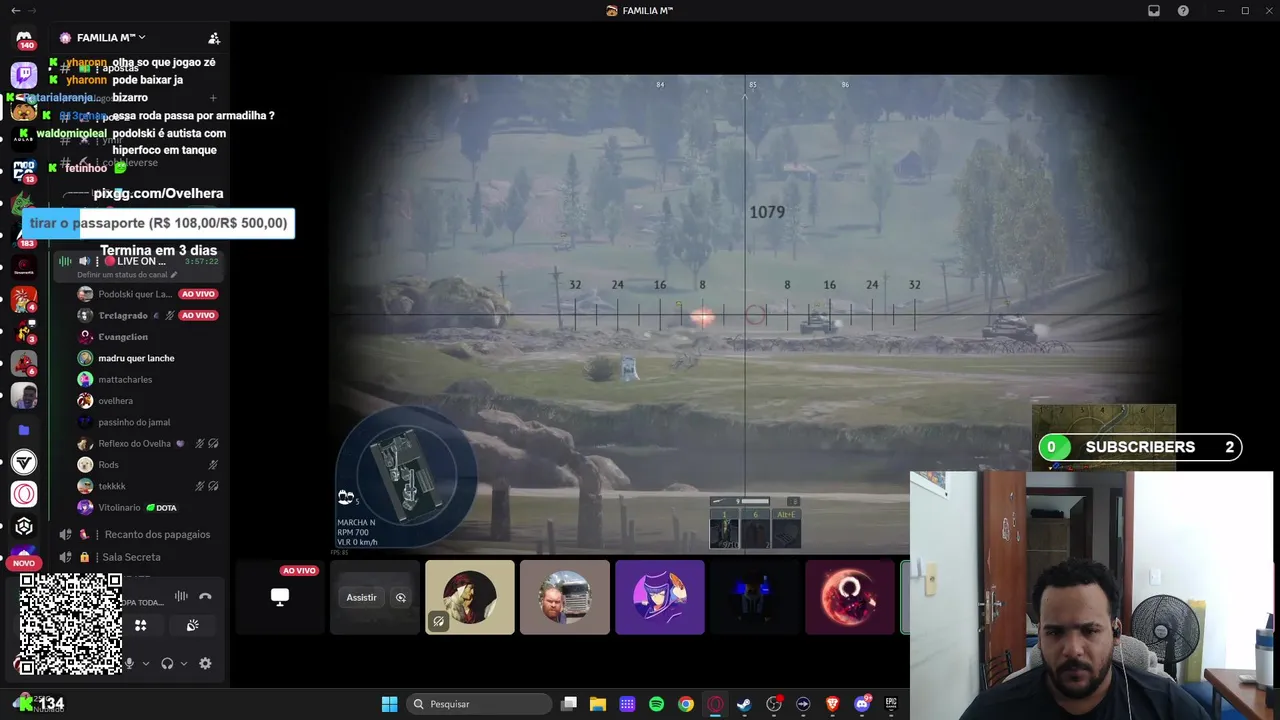Open Epic Games launcher from taskbar
The height and width of the screenshot is (720, 1280).
pos(891,704)
